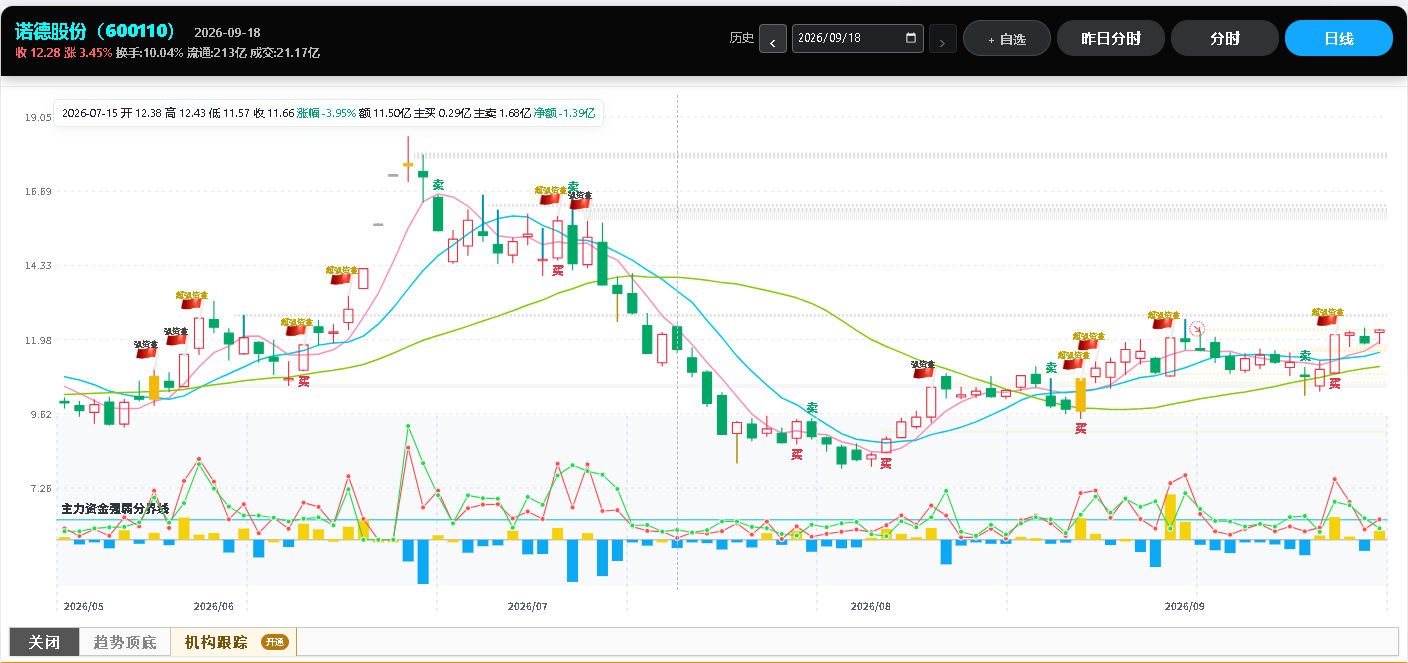Image resolution: width=1408 pixels, height=663 pixels.
Task: Click the 关闭 tab
Action: pos(44,642)
